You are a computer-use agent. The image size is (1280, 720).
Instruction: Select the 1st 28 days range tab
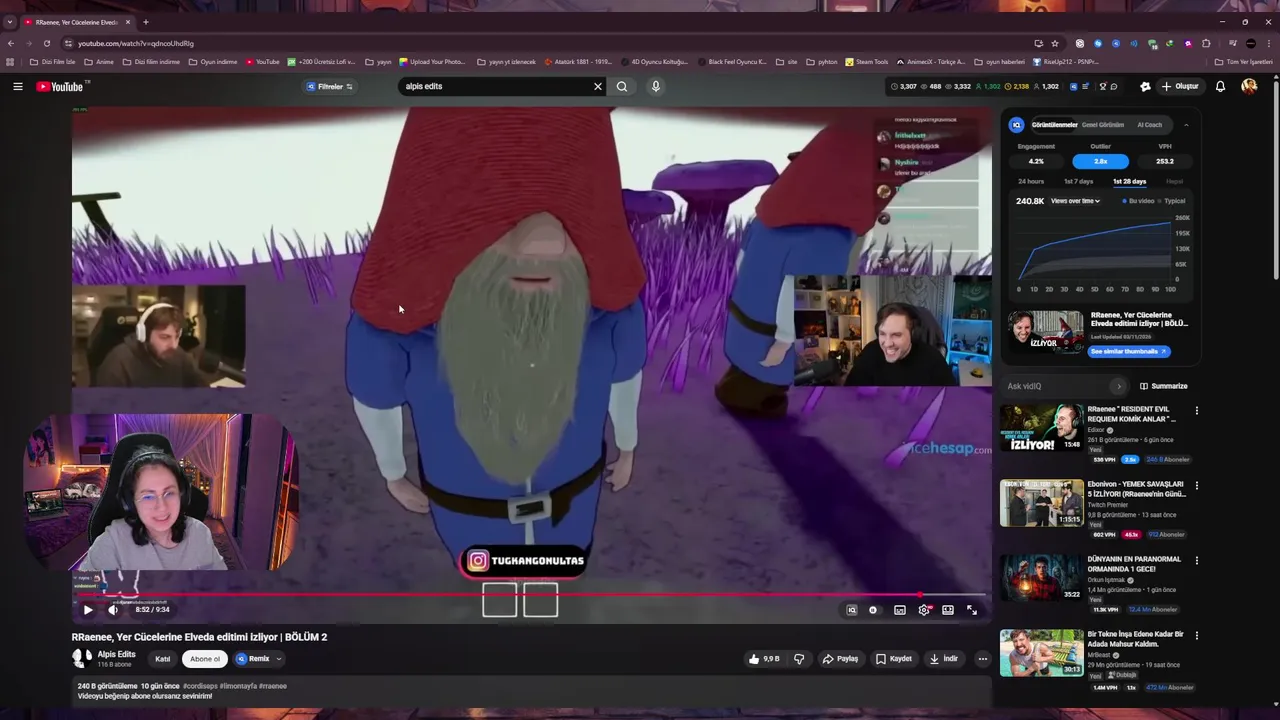click(1129, 182)
